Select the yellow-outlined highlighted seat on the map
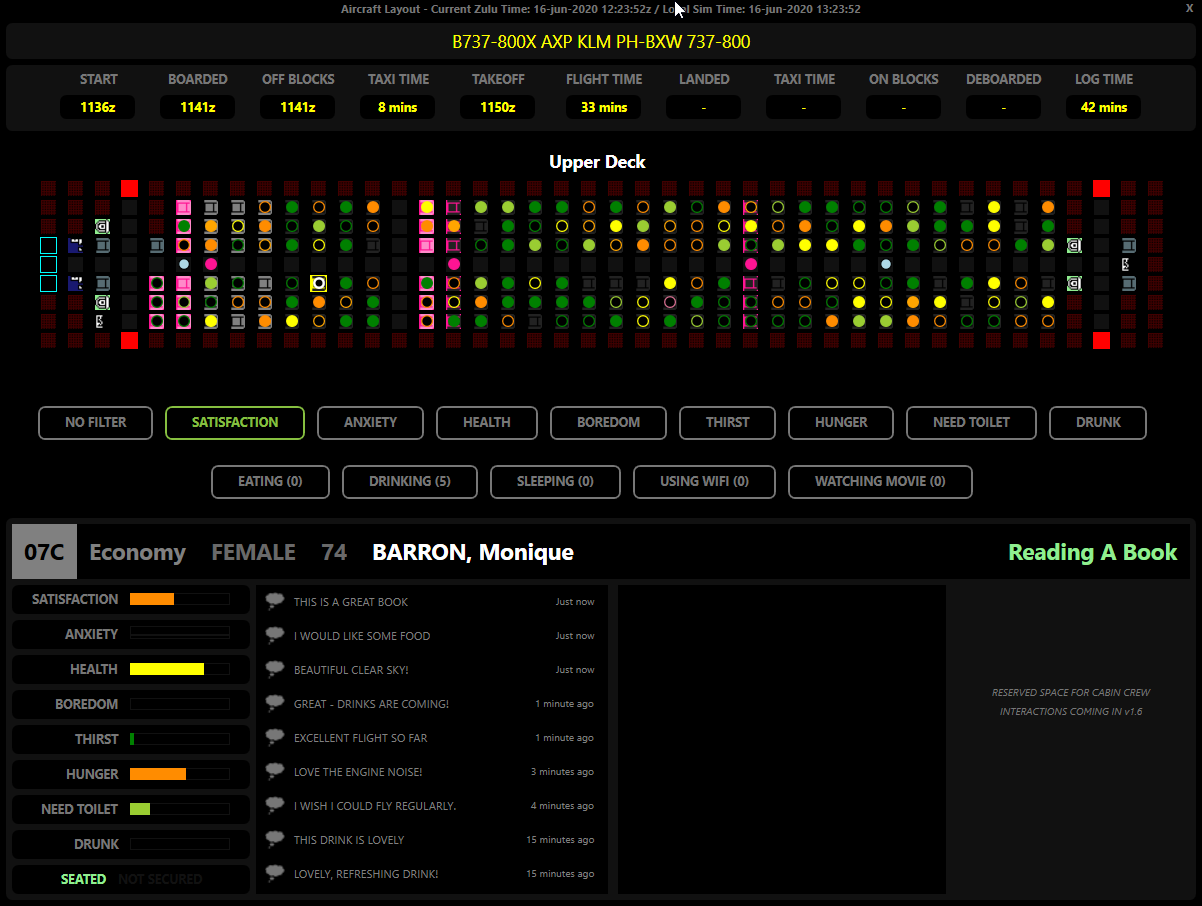 (319, 283)
